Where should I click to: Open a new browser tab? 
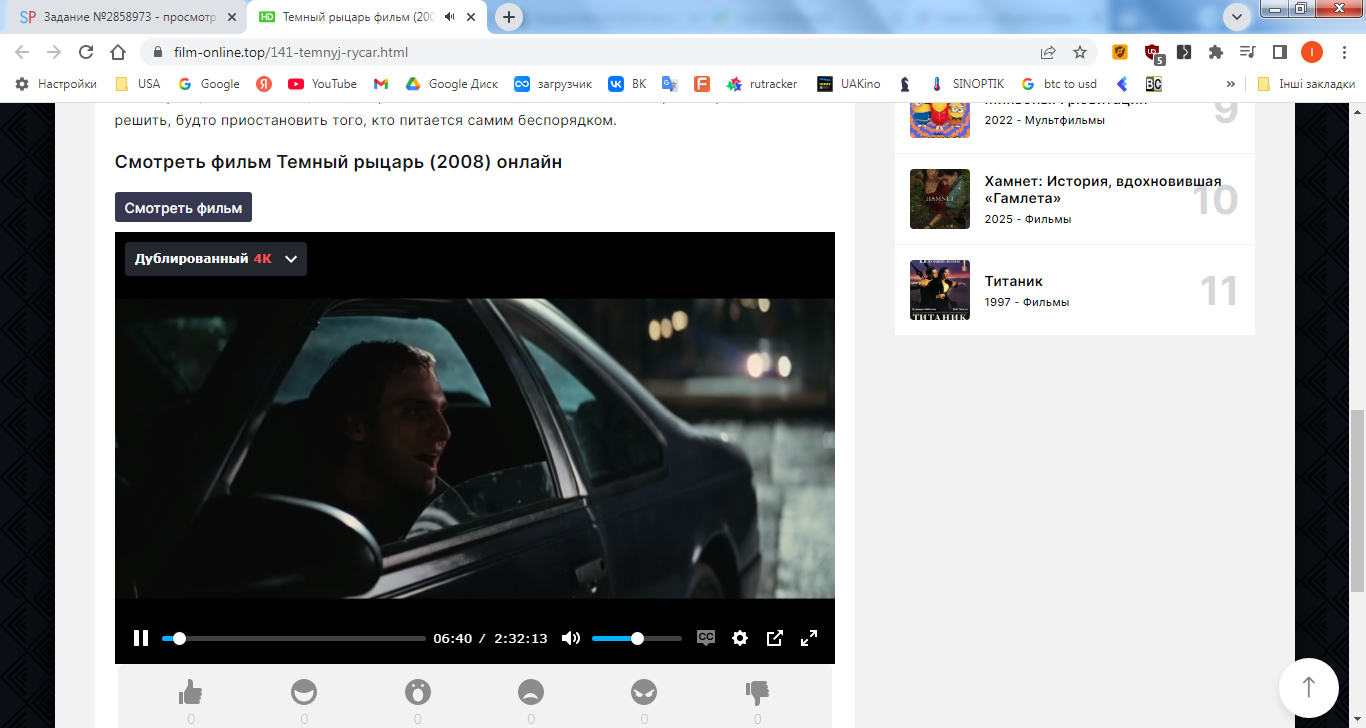point(509,17)
